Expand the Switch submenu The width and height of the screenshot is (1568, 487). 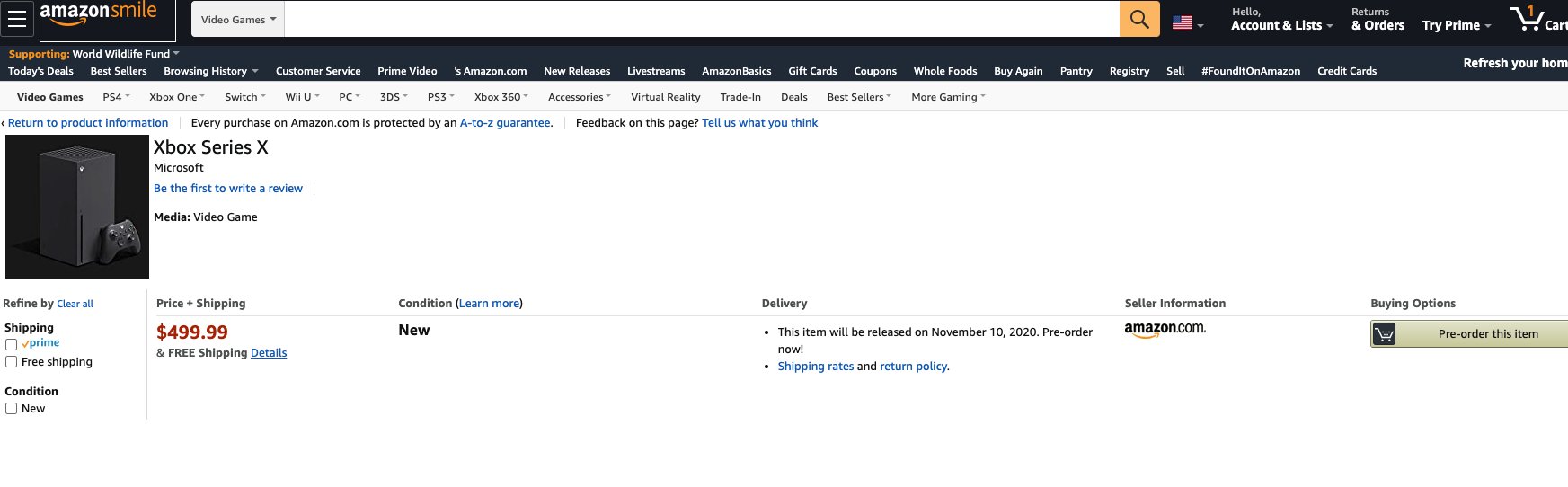pos(245,97)
